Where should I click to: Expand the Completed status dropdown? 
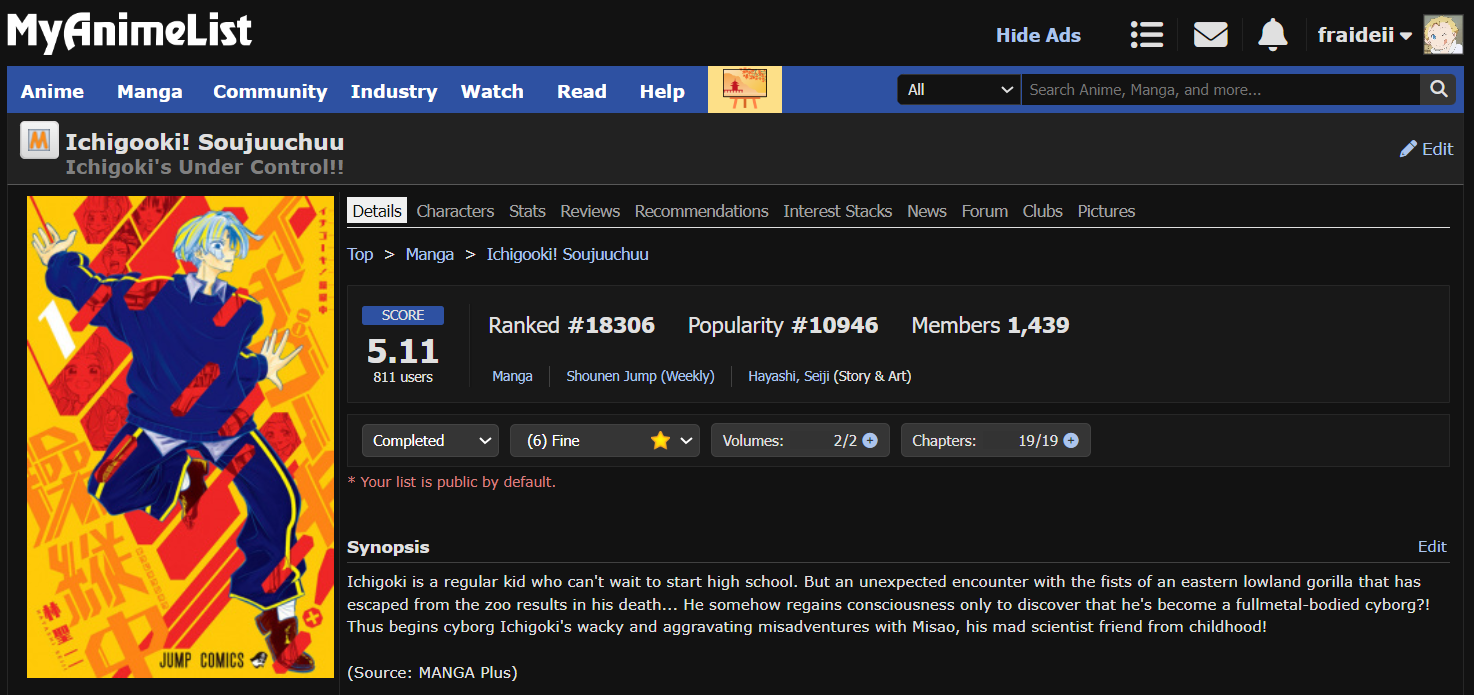[x=430, y=441]
